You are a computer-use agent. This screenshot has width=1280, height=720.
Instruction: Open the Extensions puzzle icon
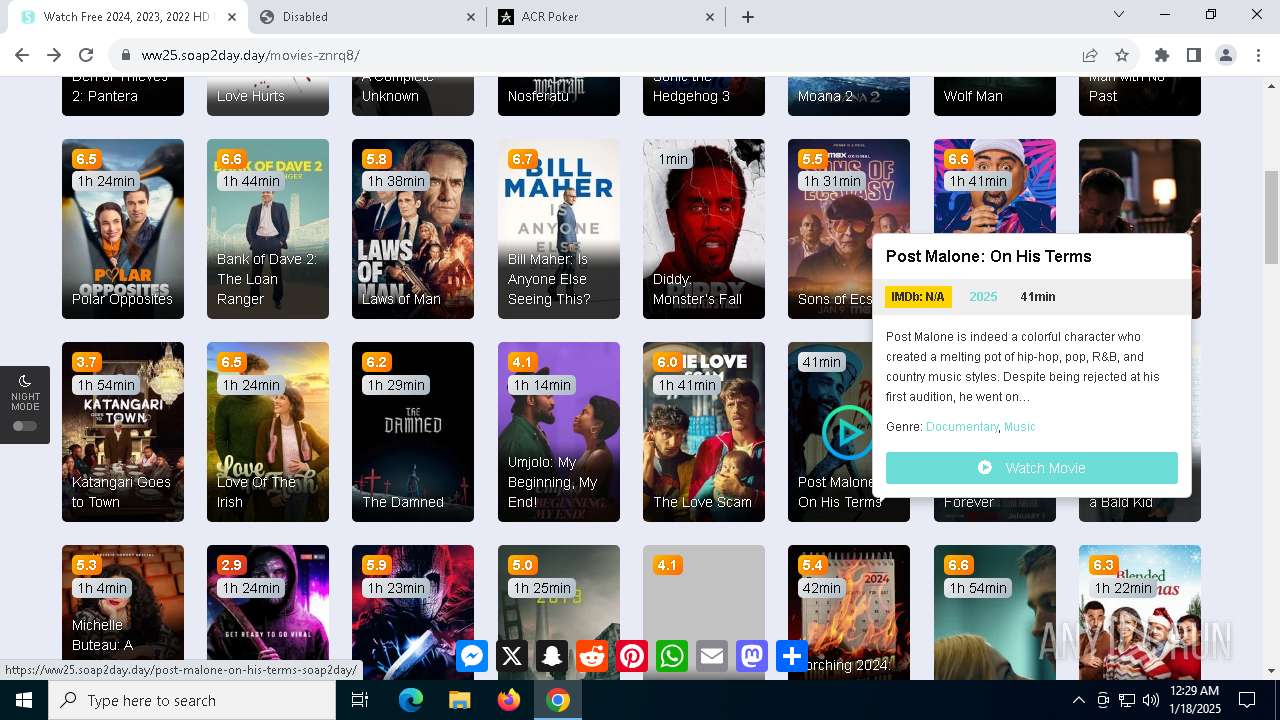click(x=1162, y=55)
